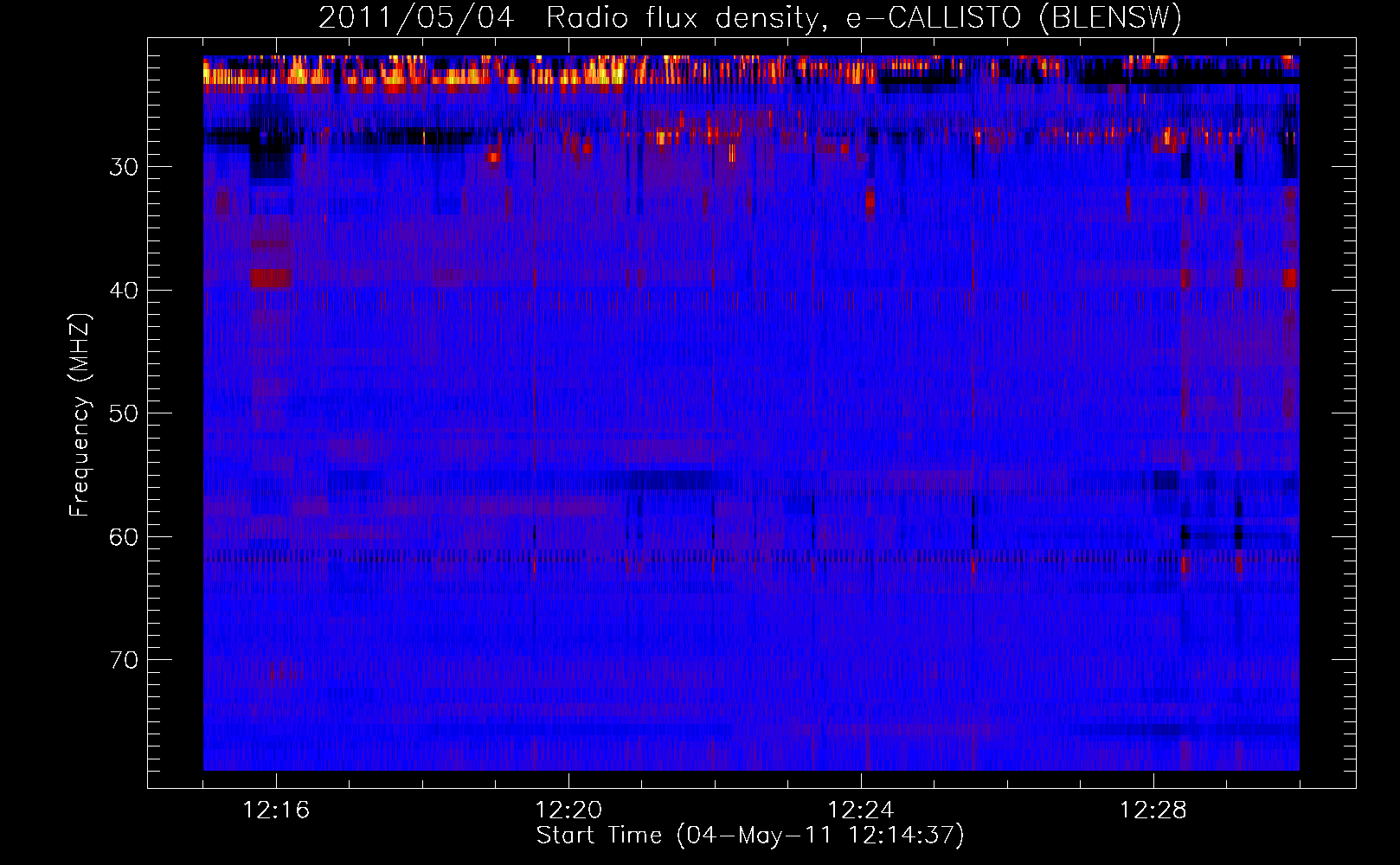The image size is (1400, 865).
Task: Click the 70 frequency tick label
Action: [x=124, y=661]
